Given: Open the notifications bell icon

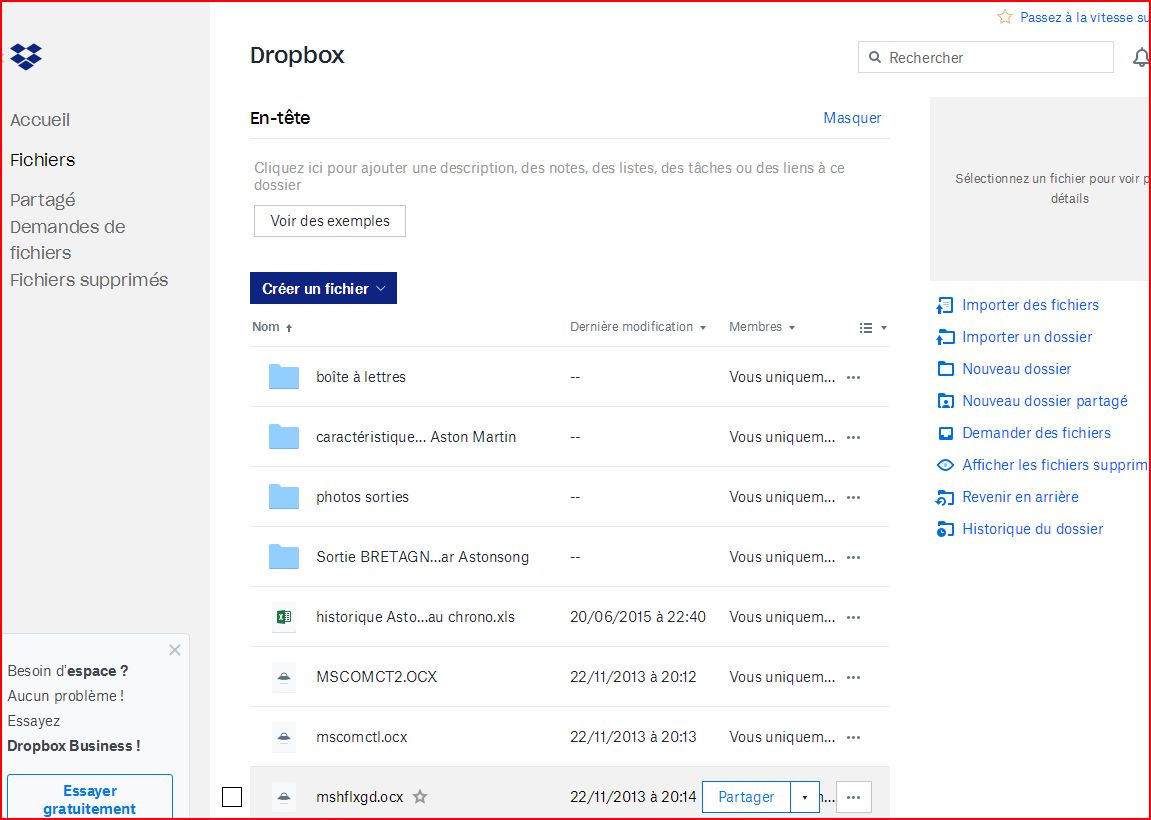Looking at the screenshot, I should (1141, 57).
